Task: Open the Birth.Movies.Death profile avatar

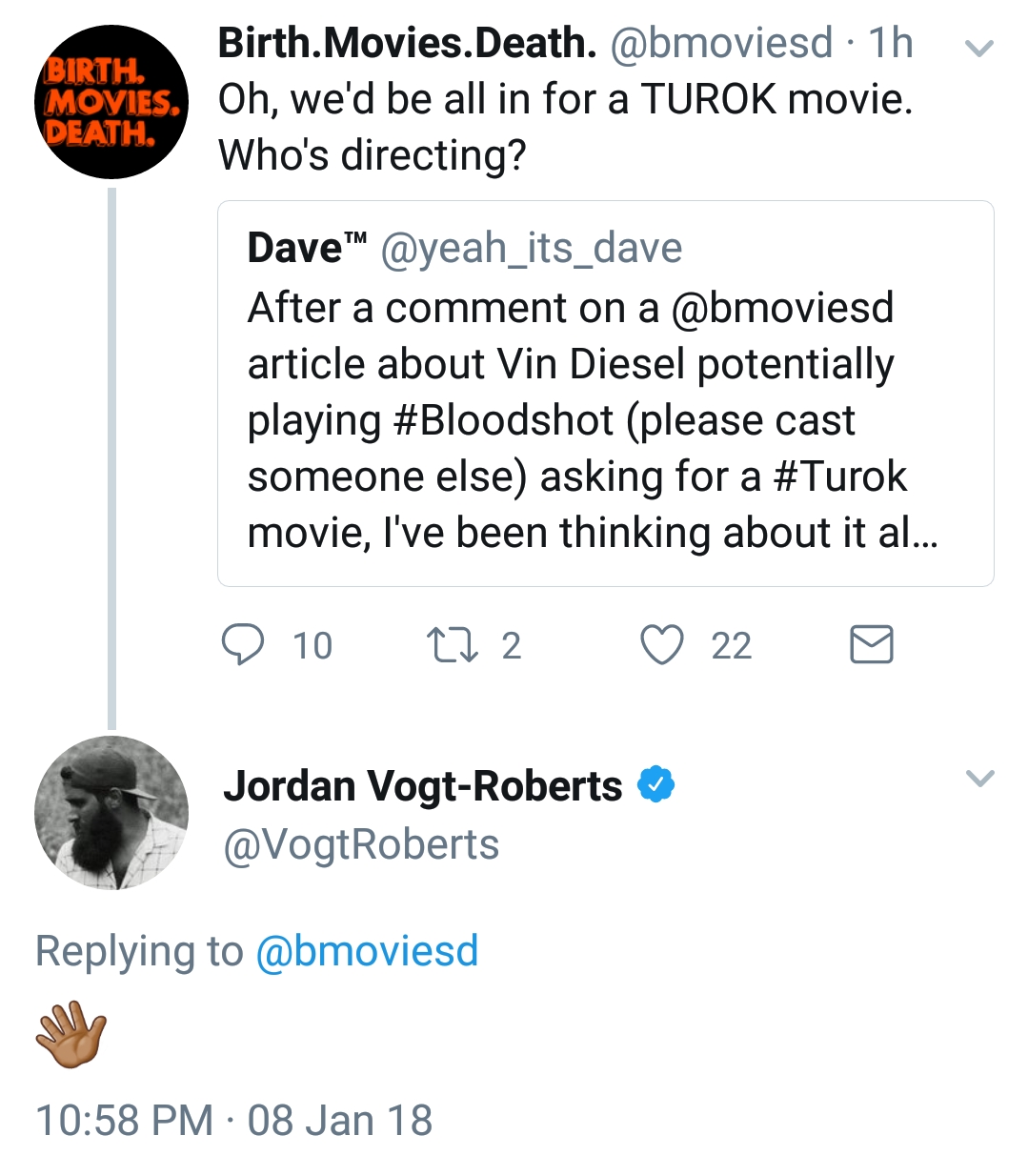Action: [111, 100]
